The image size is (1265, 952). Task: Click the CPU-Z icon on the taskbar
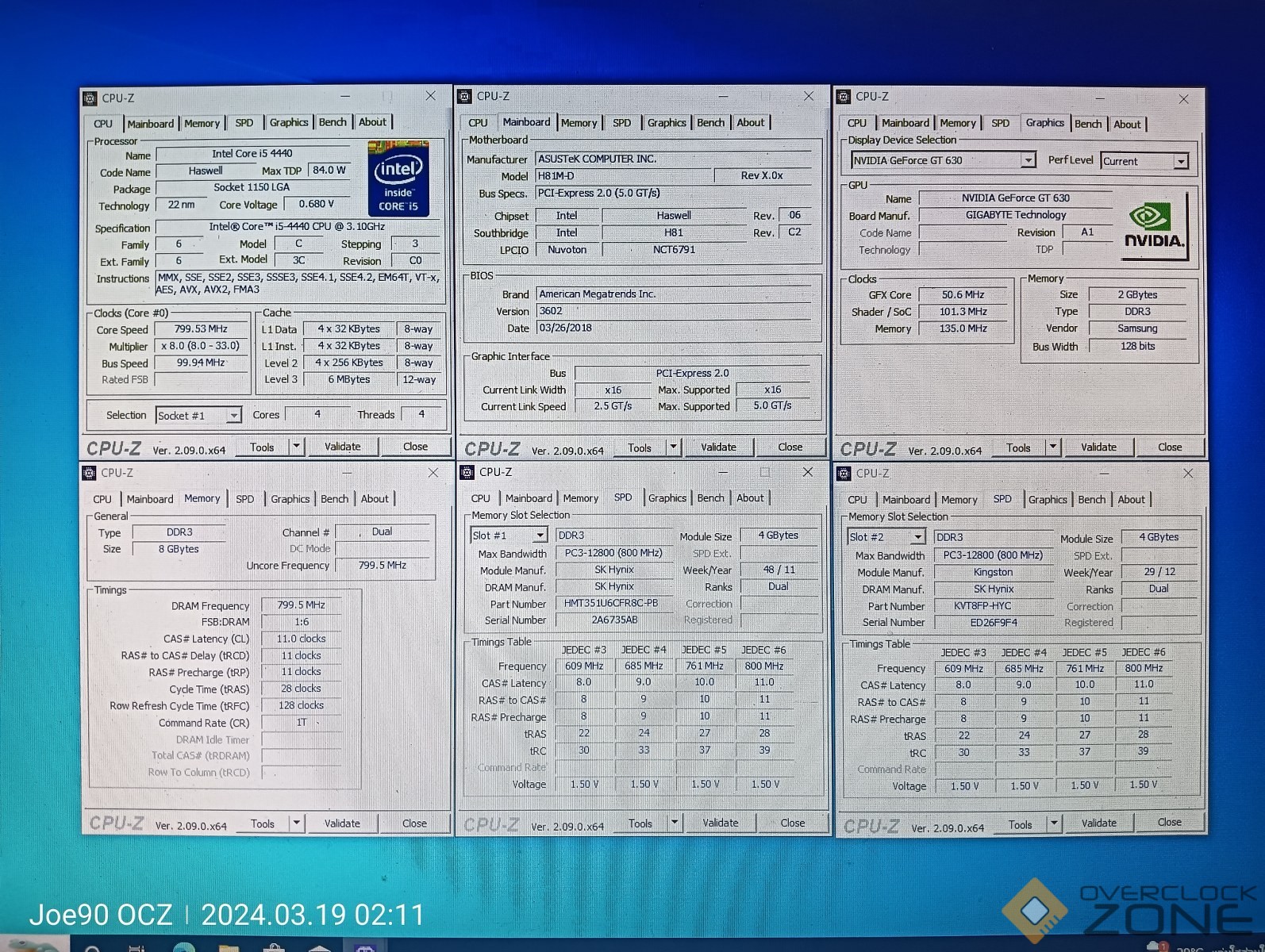365,947
